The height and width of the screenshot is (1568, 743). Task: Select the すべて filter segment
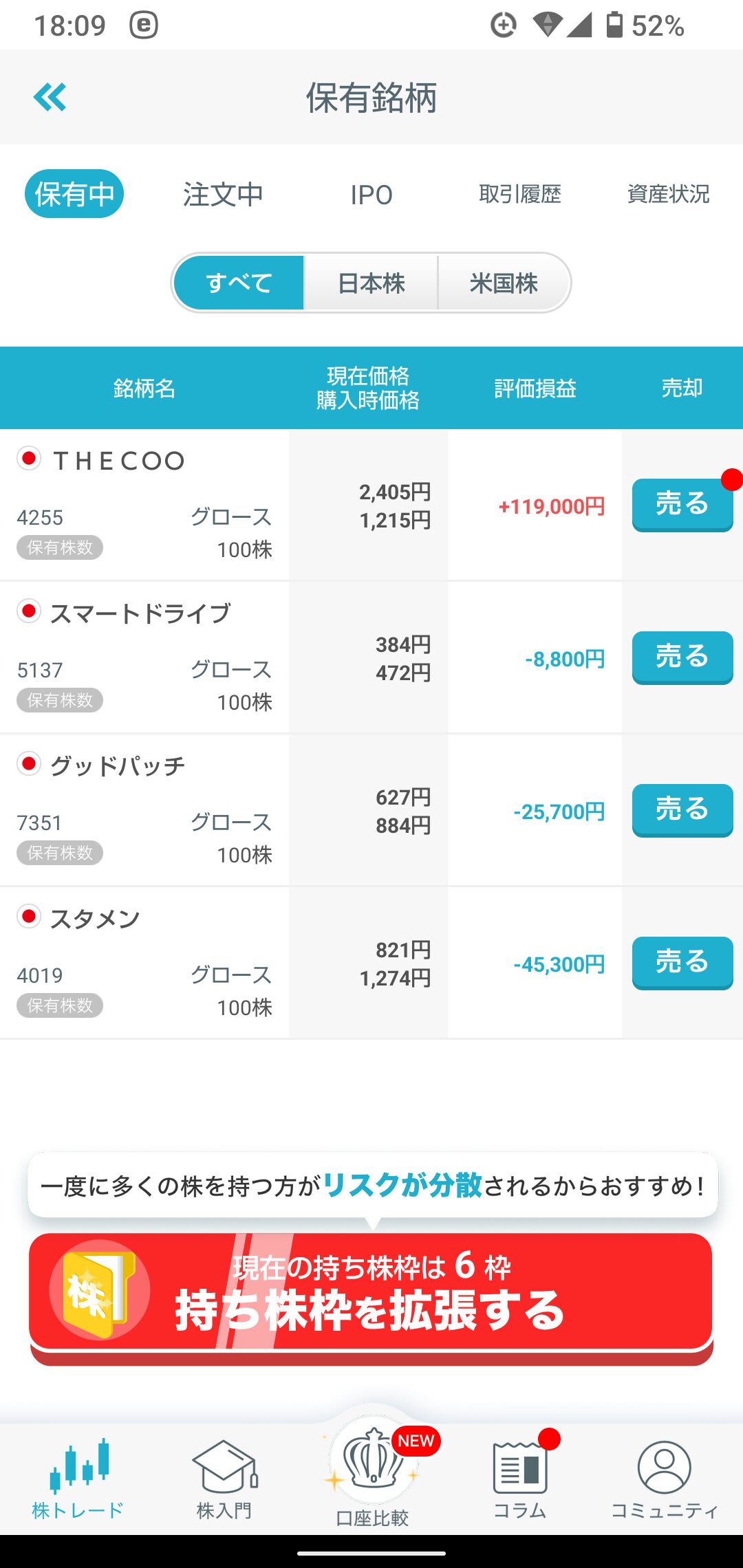point(239,283)
